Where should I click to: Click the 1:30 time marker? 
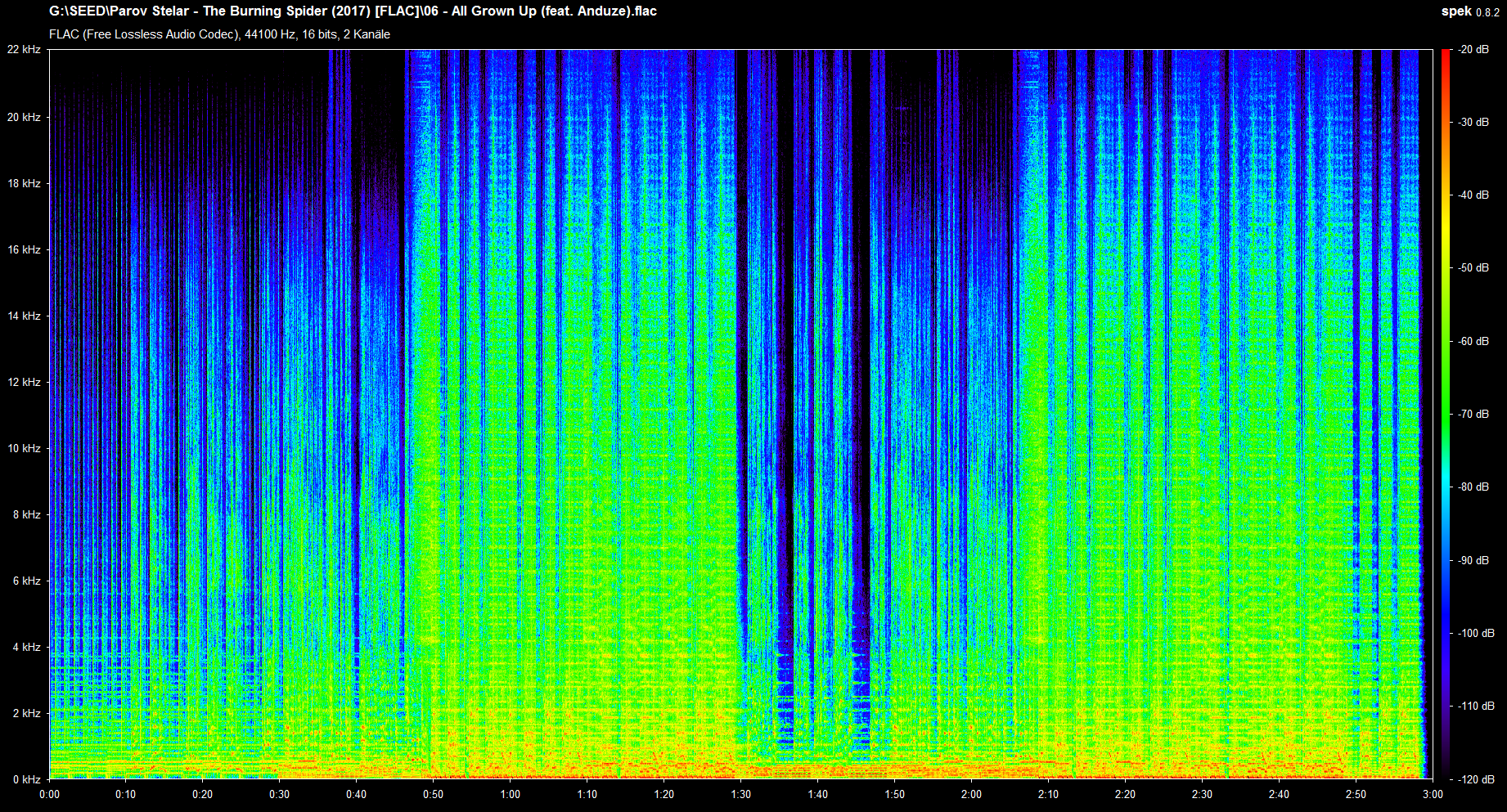[x=740, y=794]
